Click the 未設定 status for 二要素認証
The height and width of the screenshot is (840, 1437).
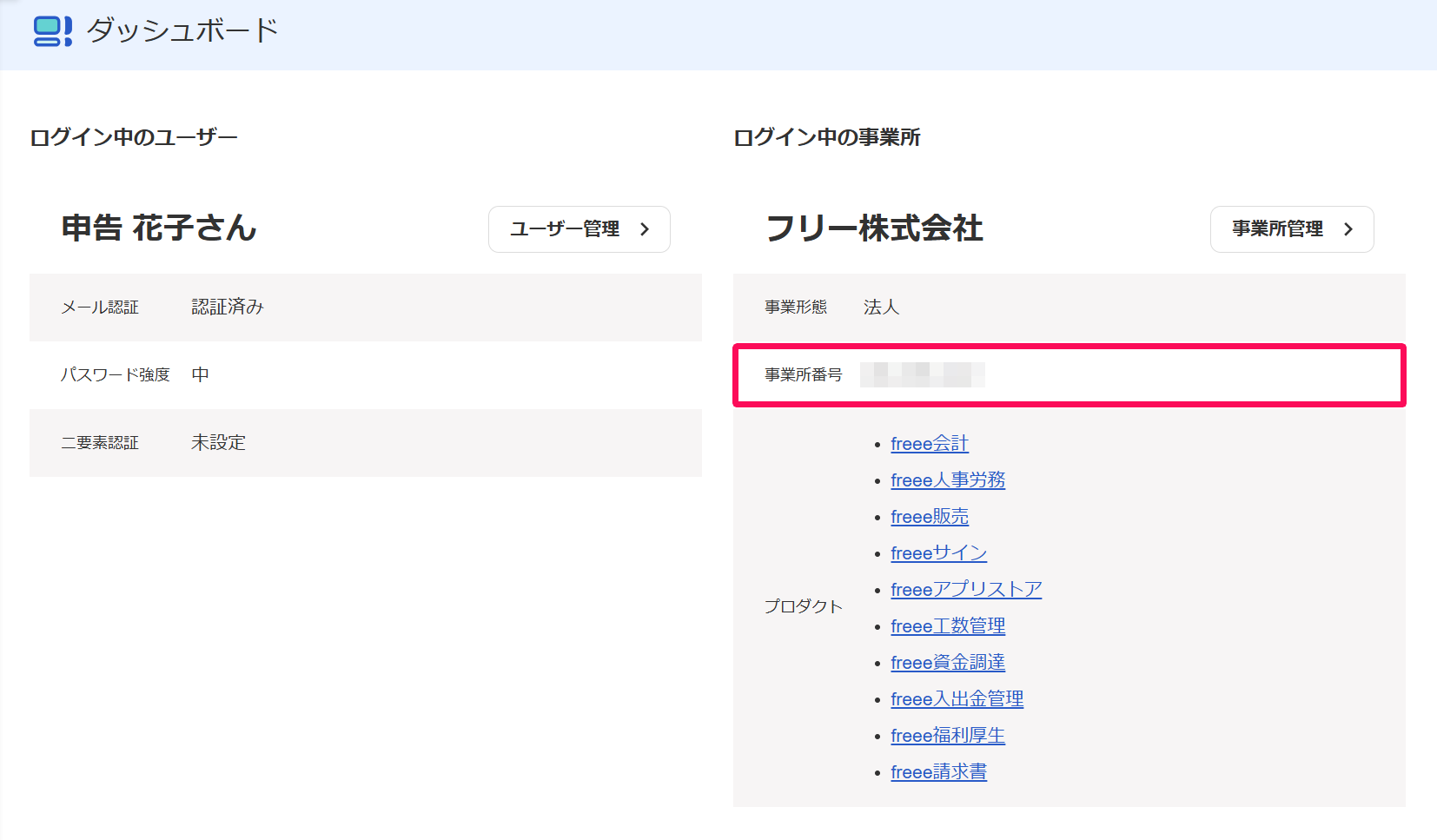(x=217, y=442)
